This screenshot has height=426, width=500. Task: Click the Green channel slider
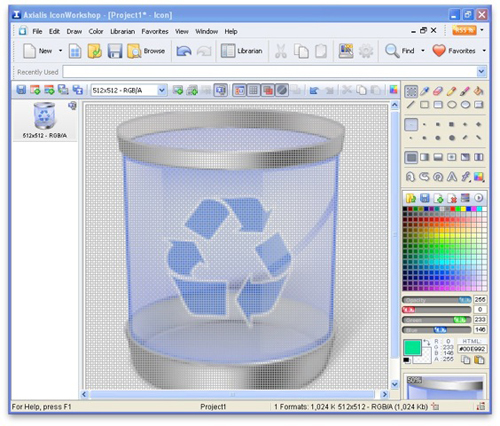pos(437,320)
